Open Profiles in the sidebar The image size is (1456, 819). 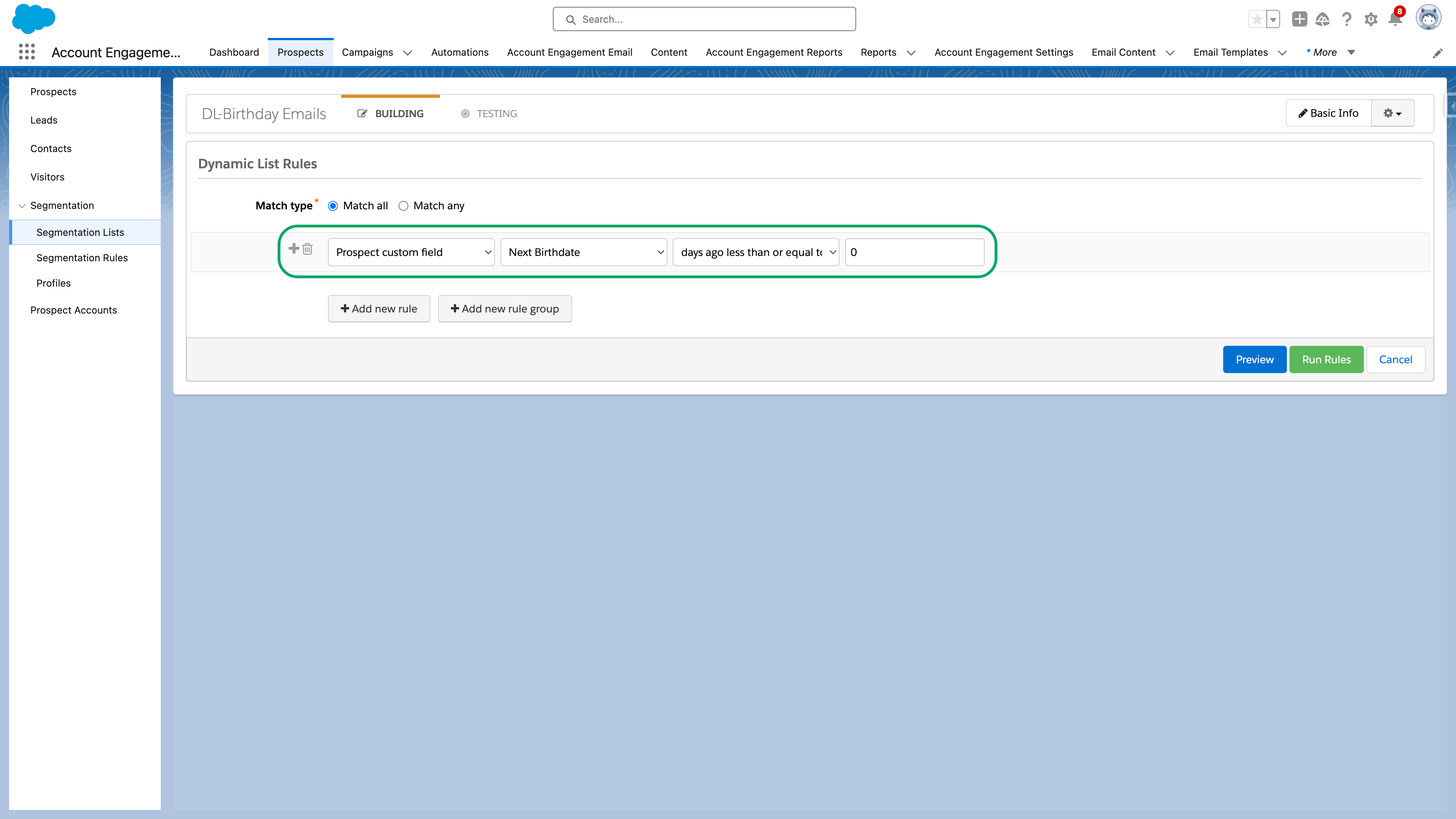[x=53, y=283]
